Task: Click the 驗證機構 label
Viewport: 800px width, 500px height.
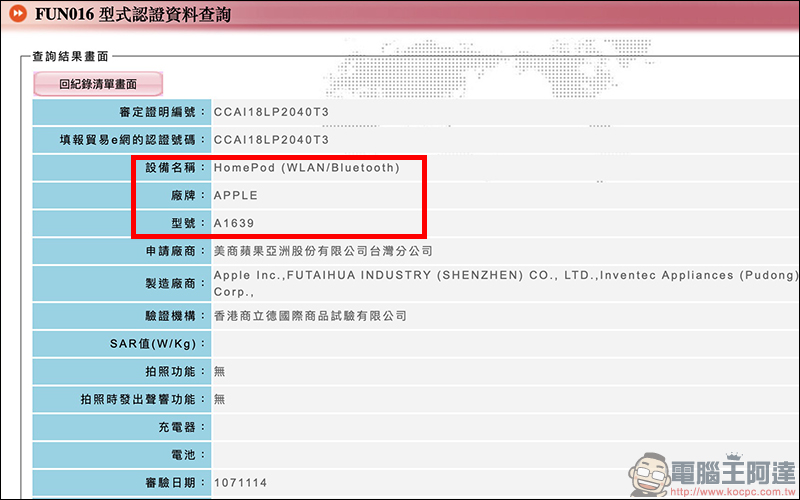Action: coord(176,316)
